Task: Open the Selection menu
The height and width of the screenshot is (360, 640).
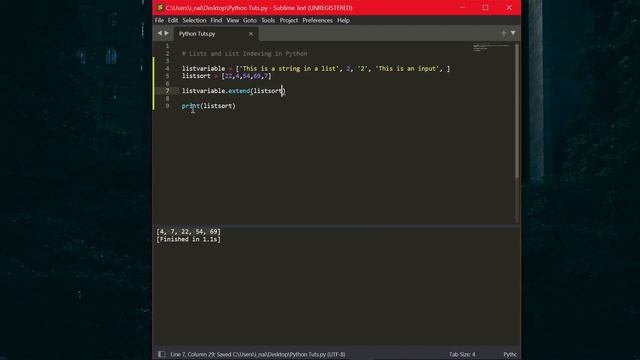Action: 194,20
